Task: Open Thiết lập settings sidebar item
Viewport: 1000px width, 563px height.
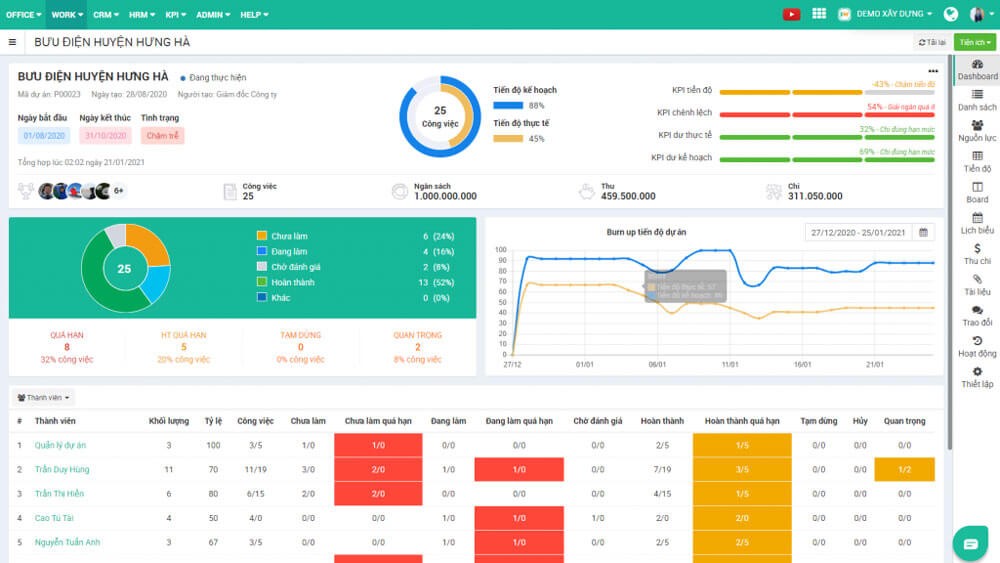Action: coord(977,377)
